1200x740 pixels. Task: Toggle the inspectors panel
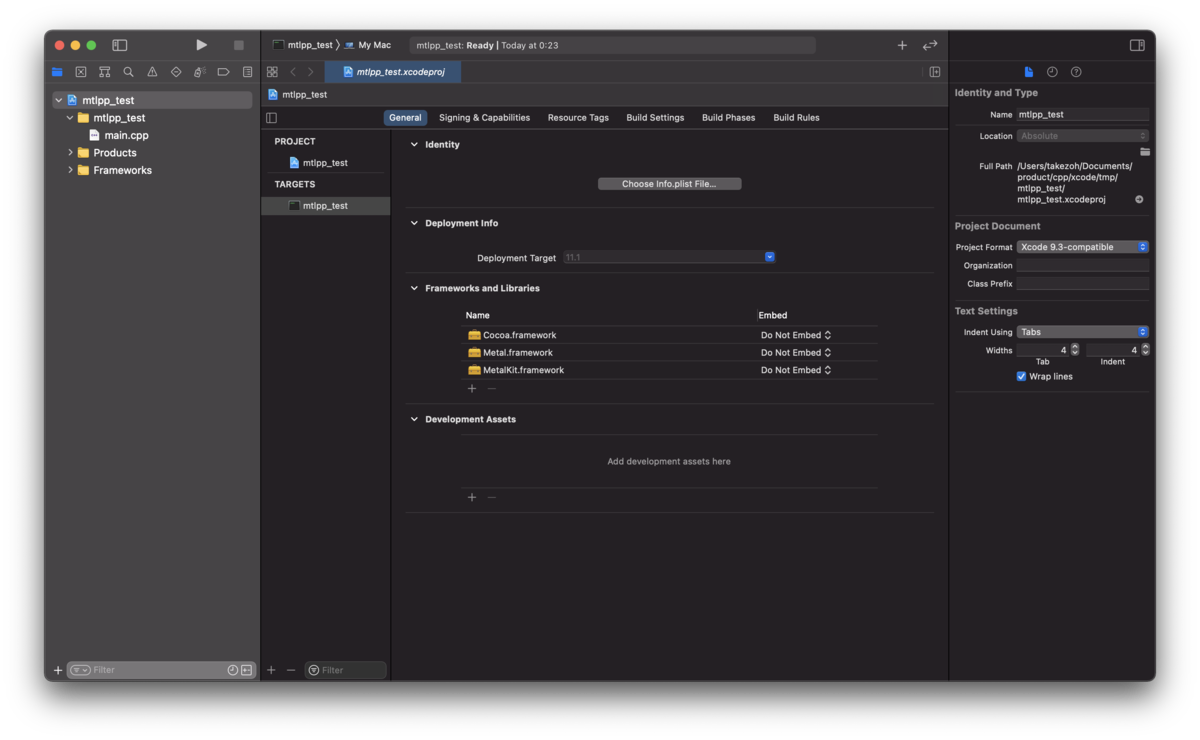pos(1137,45)
